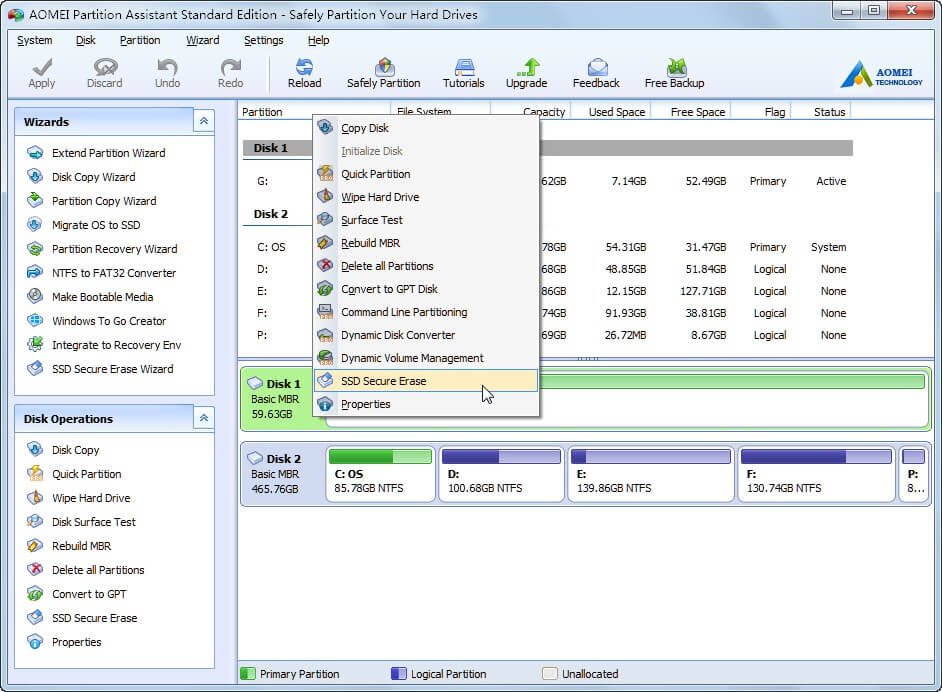
Task: Click highlighted SSD Secure Erase menu entry
Action: pyautogui.click(x=426, y=381)
